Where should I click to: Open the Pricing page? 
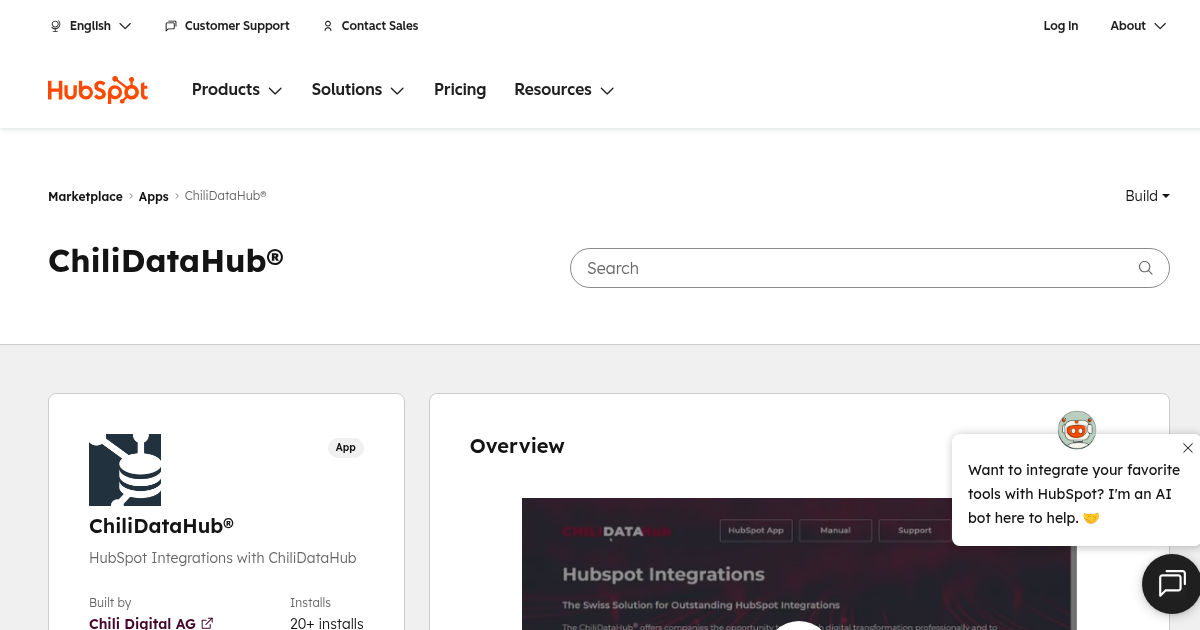click(x=460, y=90)
